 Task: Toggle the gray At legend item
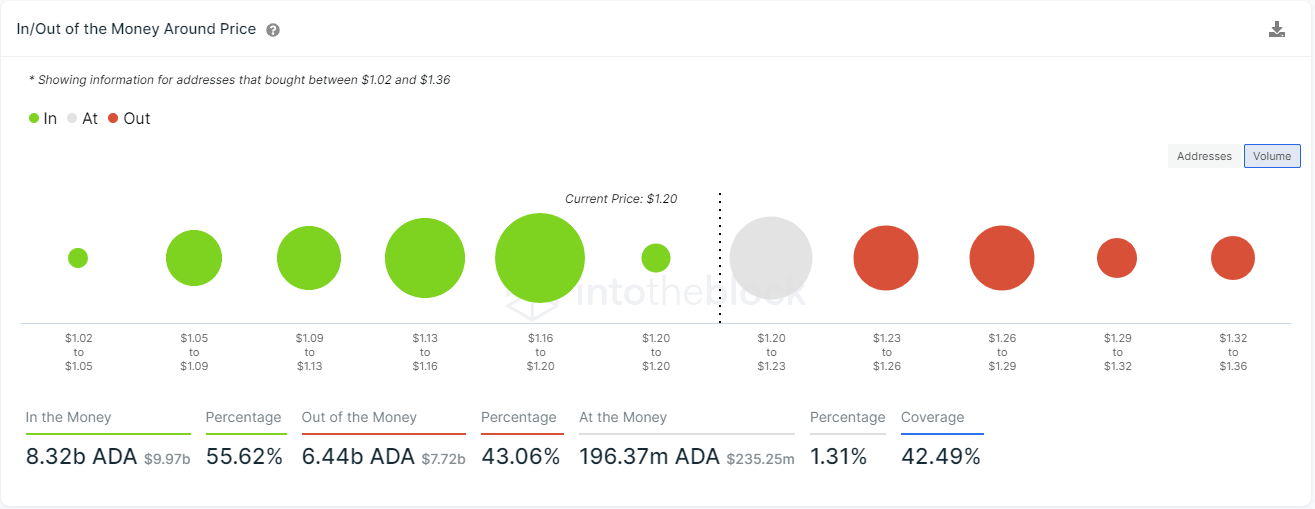82,118
